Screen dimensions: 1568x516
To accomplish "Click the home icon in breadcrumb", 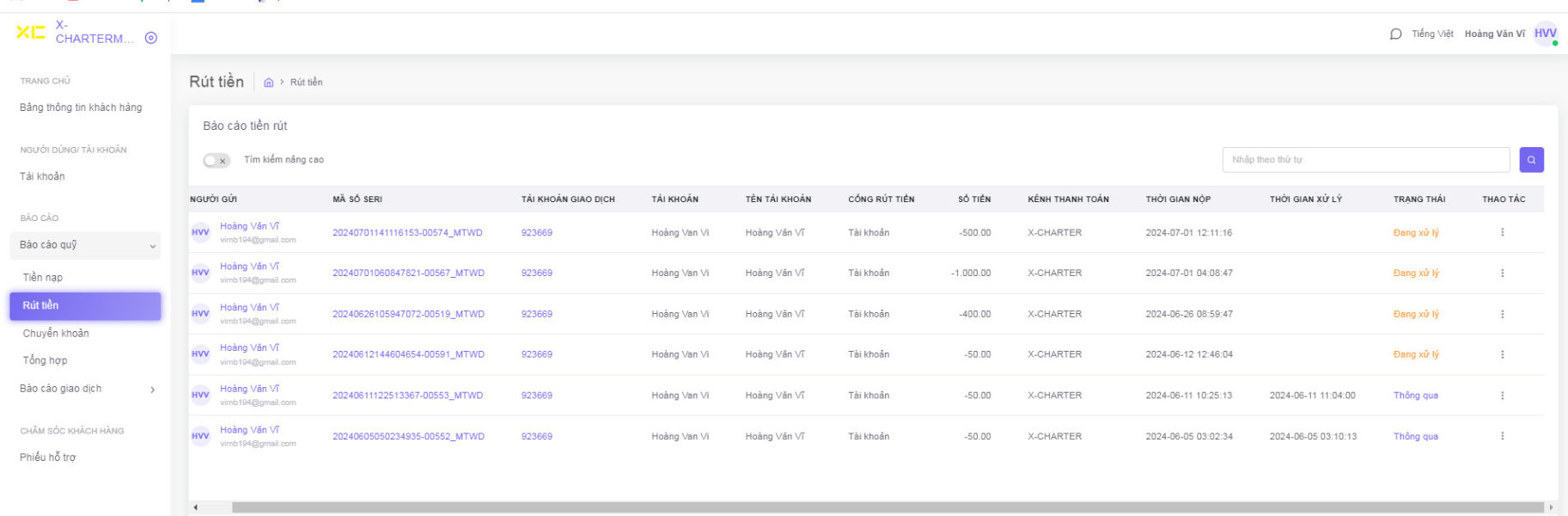I will pos(269,83).
